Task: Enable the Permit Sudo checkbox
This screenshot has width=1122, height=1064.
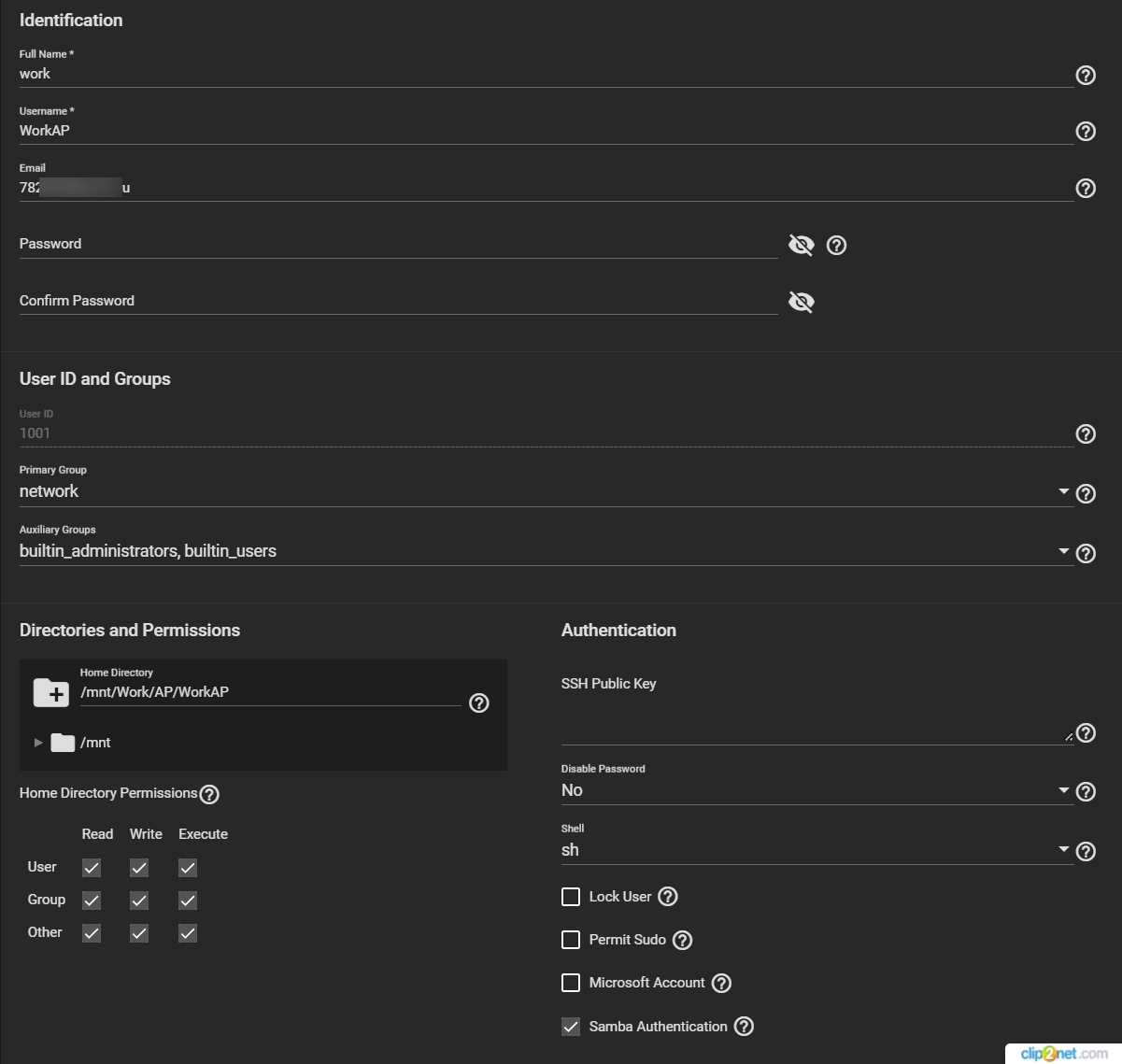Action: [571, 940]
